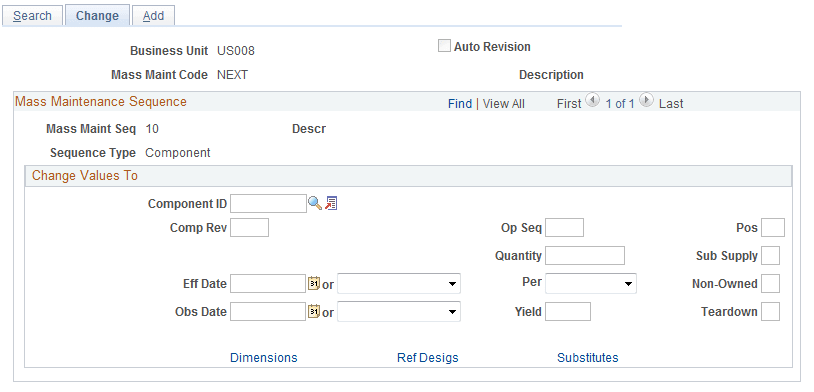The image size is (814, 392).
Task: Focus the Component ID input field
Action: pos(268,204)
